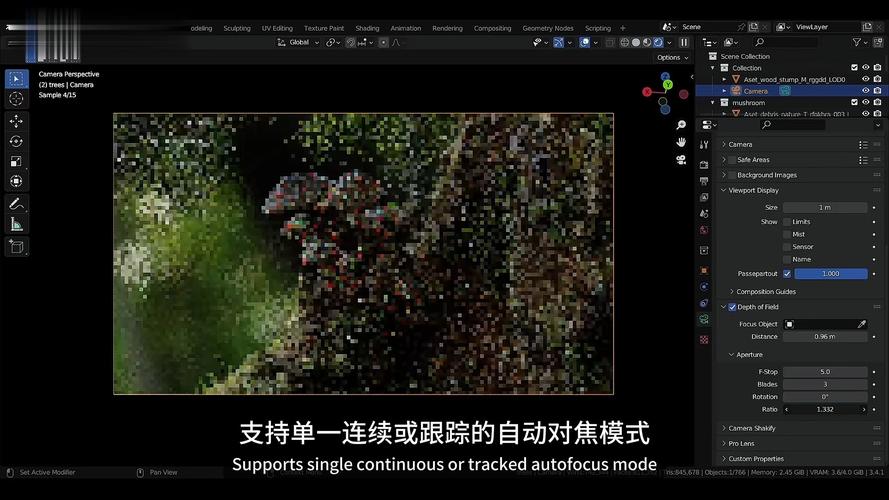Switch to material preview shading

[x=647, y=43]
